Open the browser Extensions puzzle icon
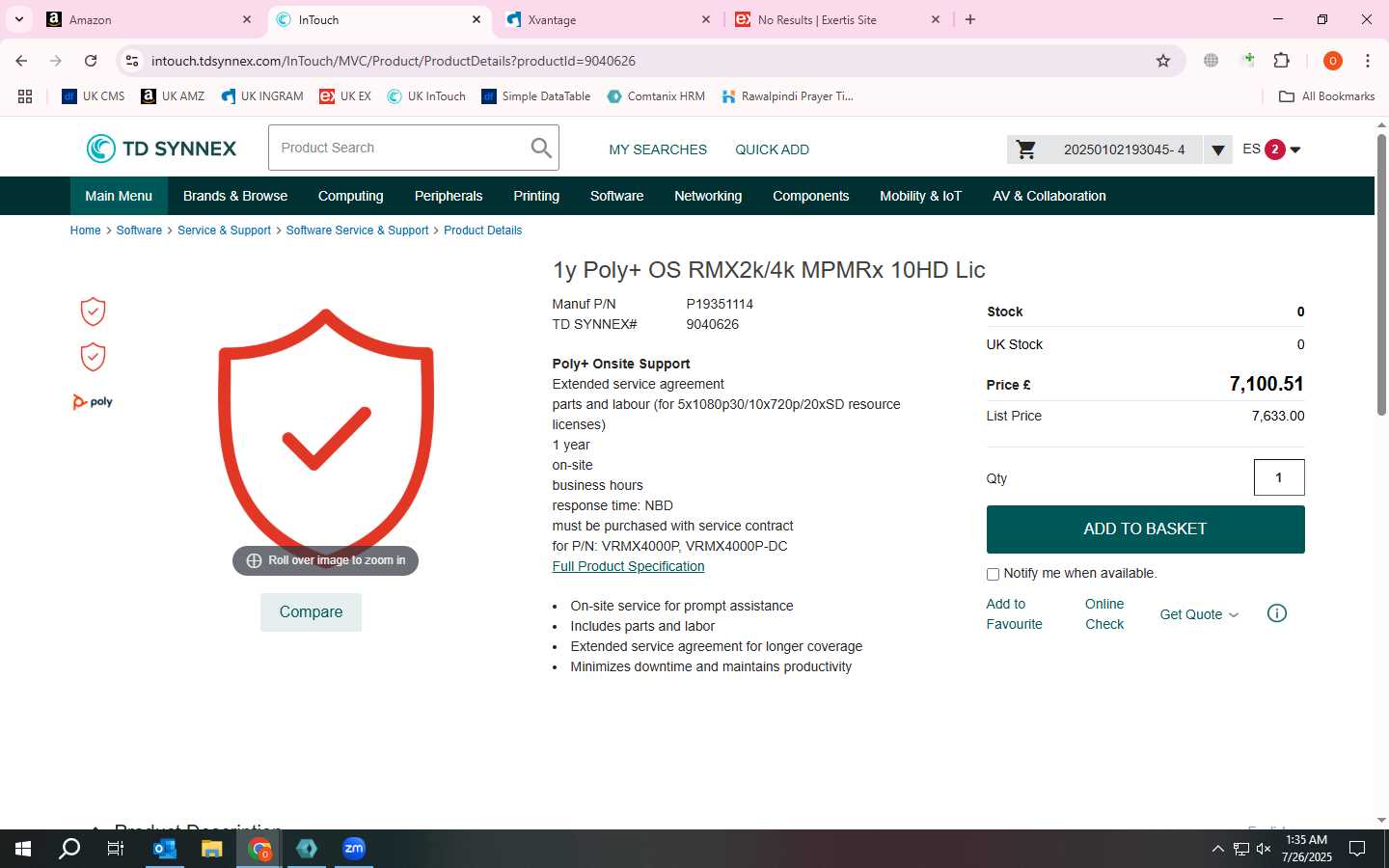This screenshot has height=868, width=1389. coord(1282,61)
